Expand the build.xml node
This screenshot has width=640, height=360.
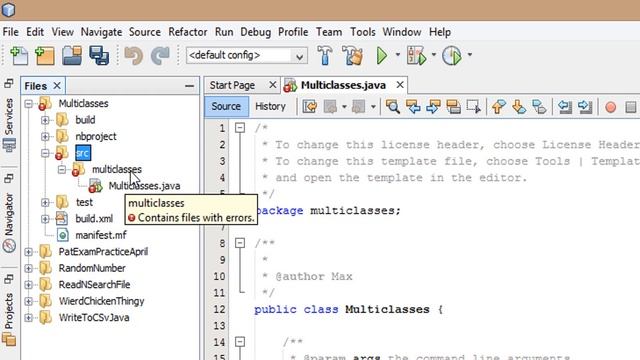coord(45,219)
